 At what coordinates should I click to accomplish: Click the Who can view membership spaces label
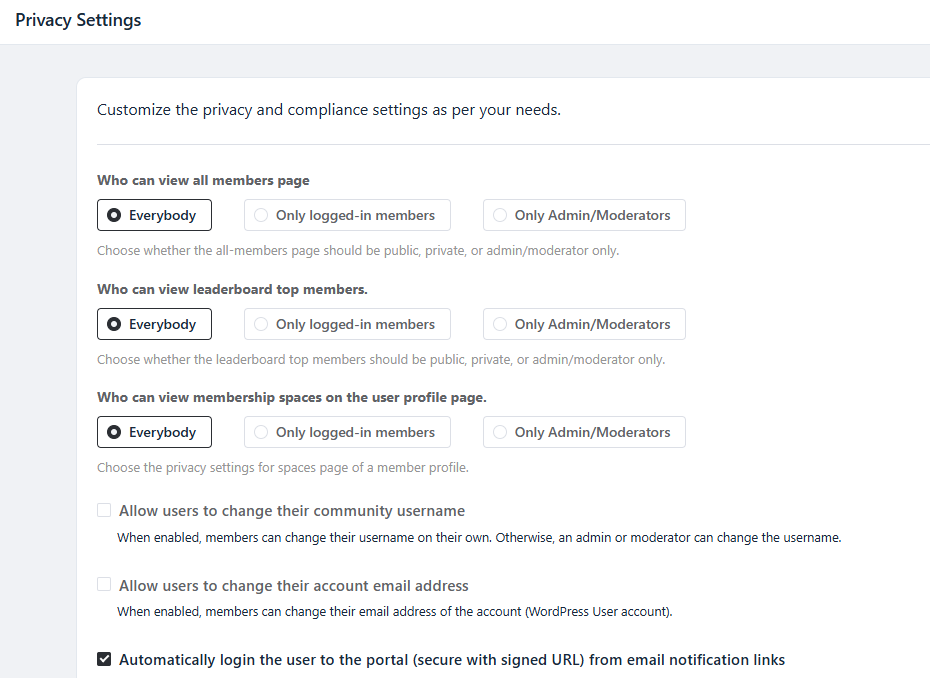[291, 397]
